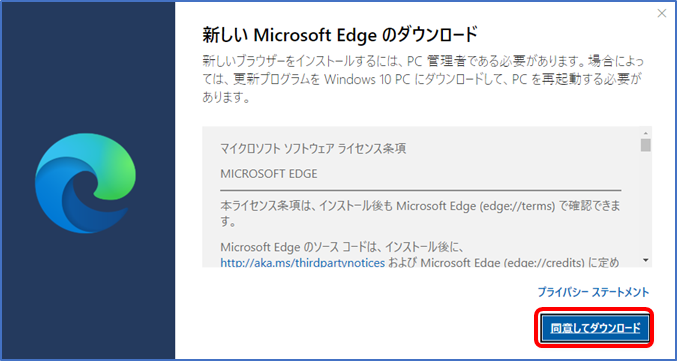
Task: Close the Edge download dialog
Action: click(x=661, y=13)
